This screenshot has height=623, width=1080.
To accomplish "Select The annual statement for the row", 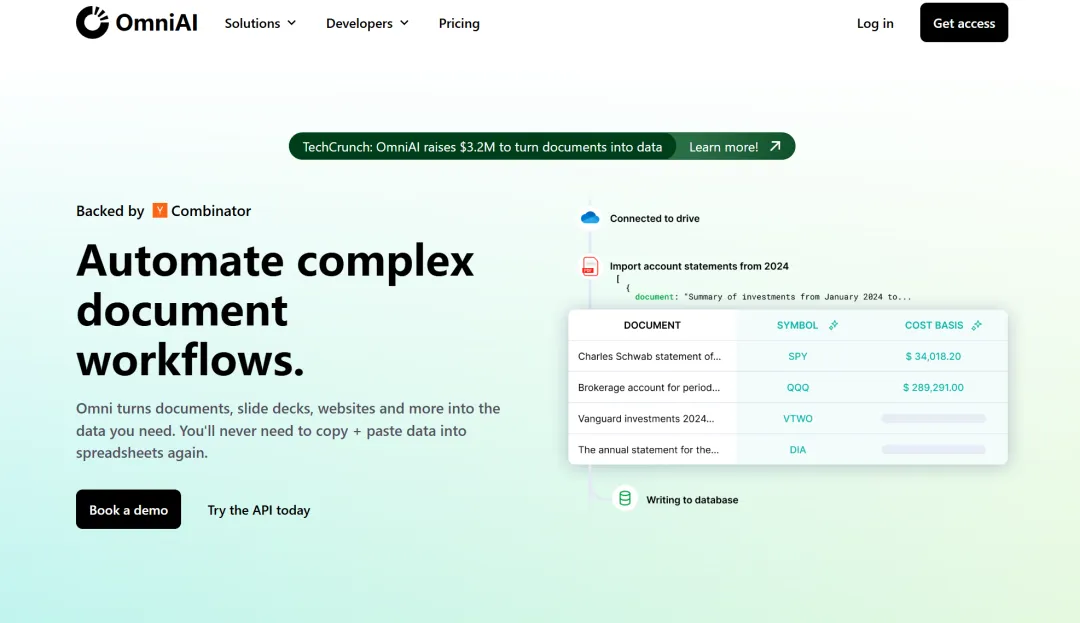I will tap(788, 449).
